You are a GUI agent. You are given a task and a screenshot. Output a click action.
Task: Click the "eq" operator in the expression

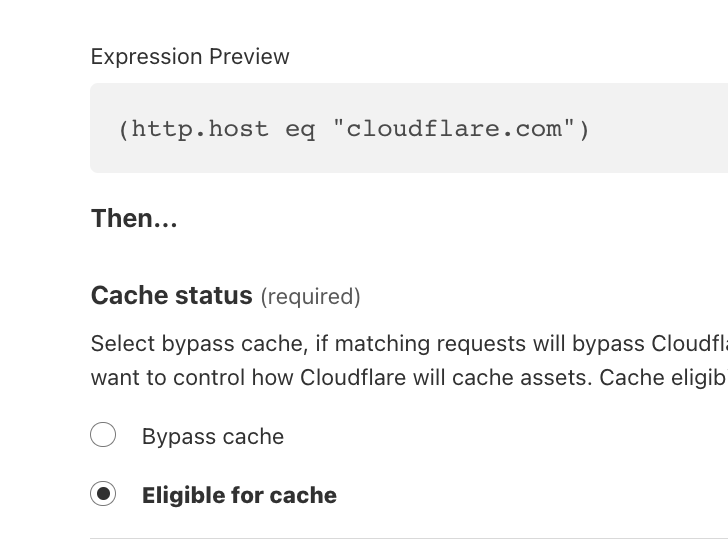tap(300, 129)
